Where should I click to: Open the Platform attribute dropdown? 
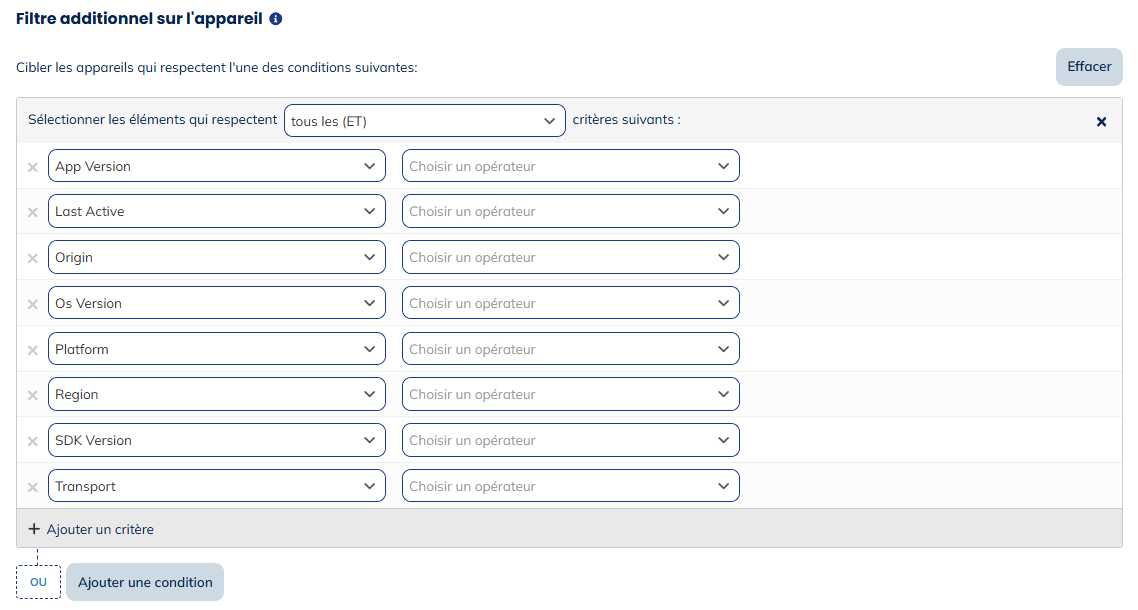tap(216, 348)
